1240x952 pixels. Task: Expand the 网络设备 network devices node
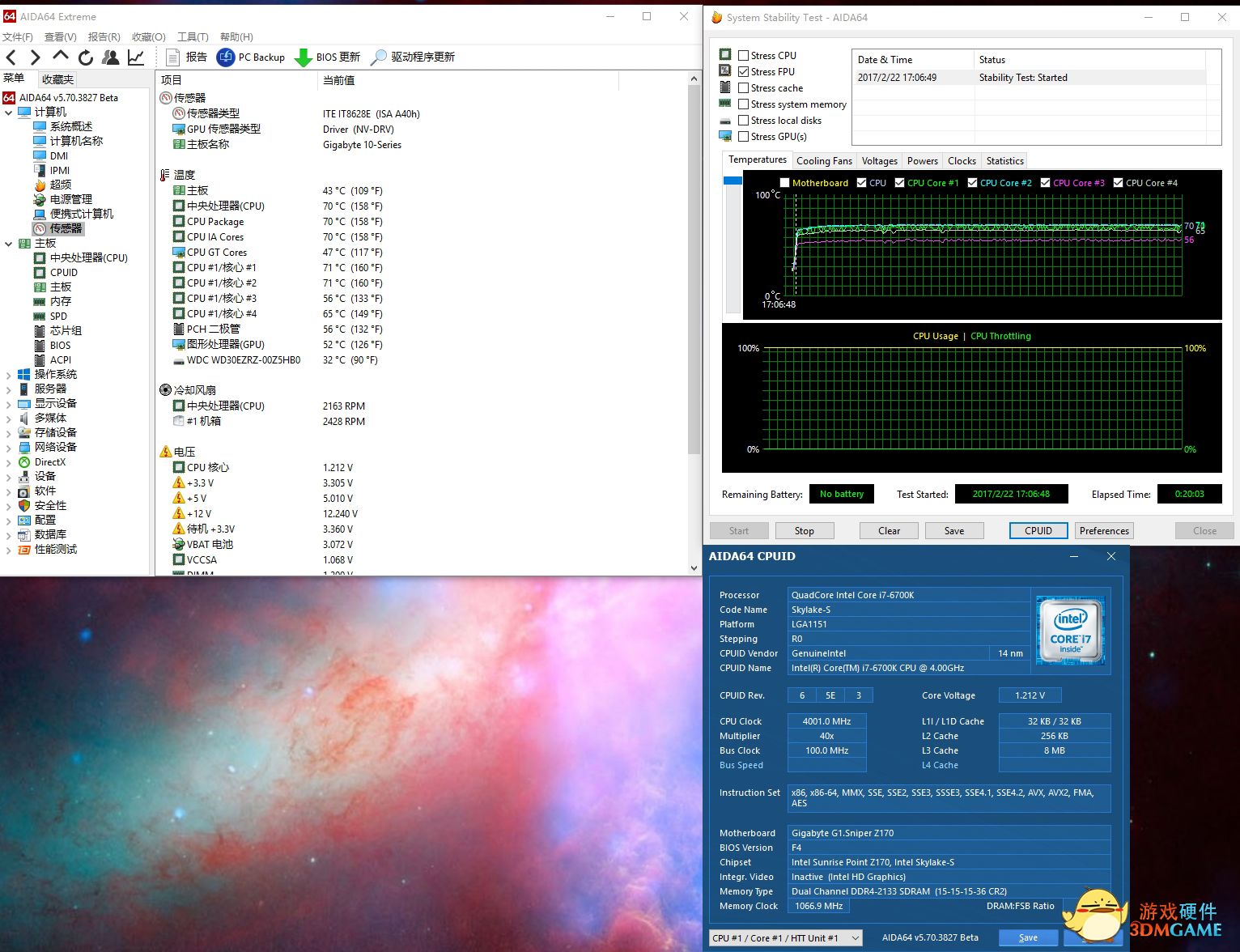click(8, 448)
